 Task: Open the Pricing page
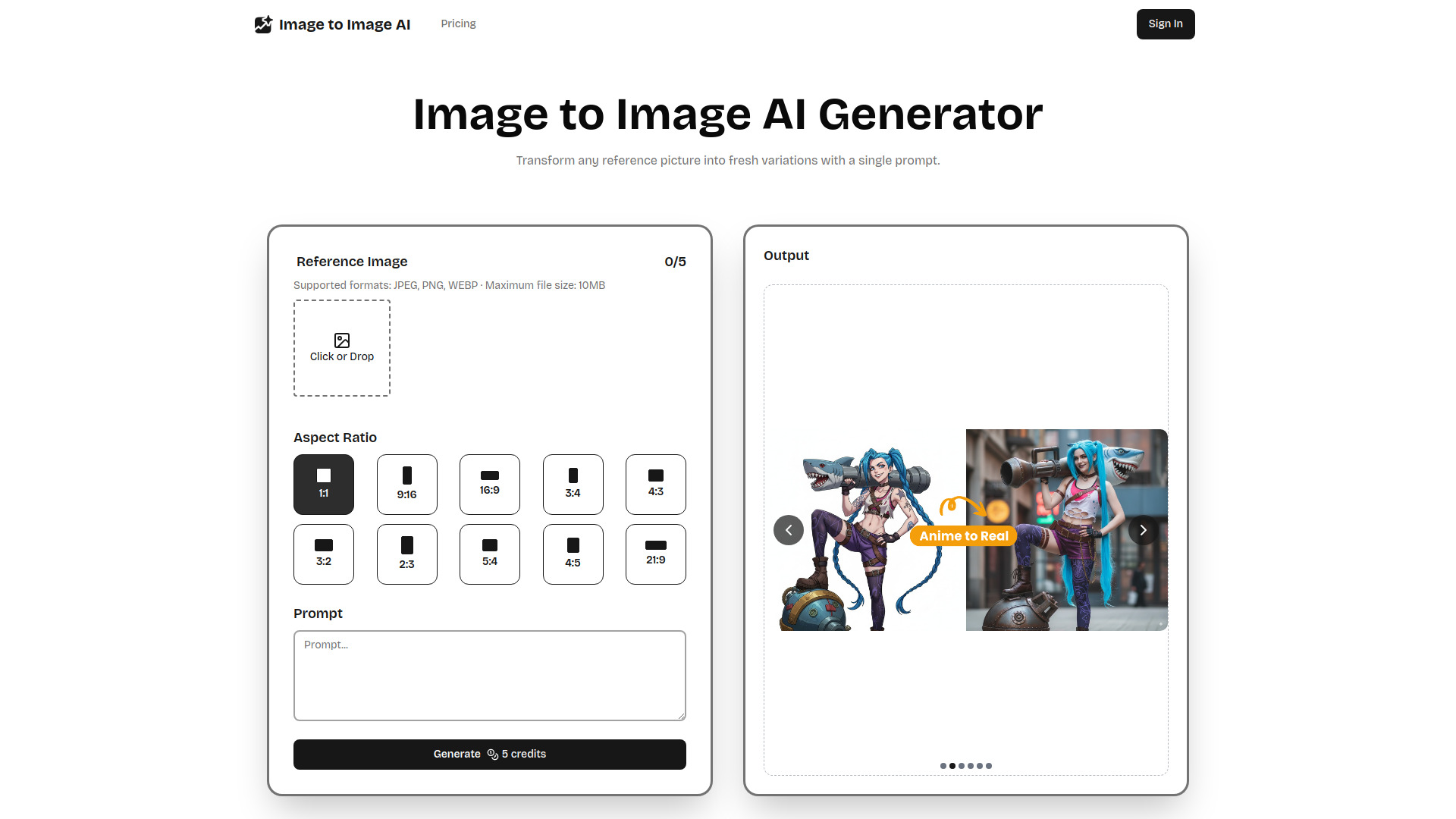click(x=458, y=24)
